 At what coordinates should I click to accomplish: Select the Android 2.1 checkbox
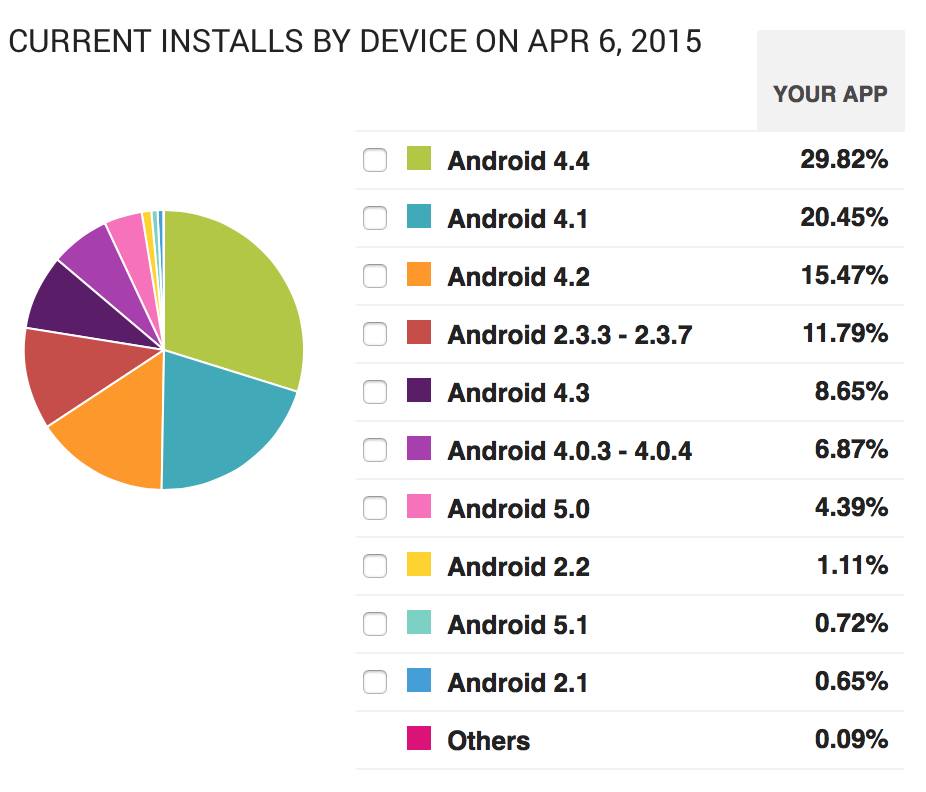pos(375,682)
